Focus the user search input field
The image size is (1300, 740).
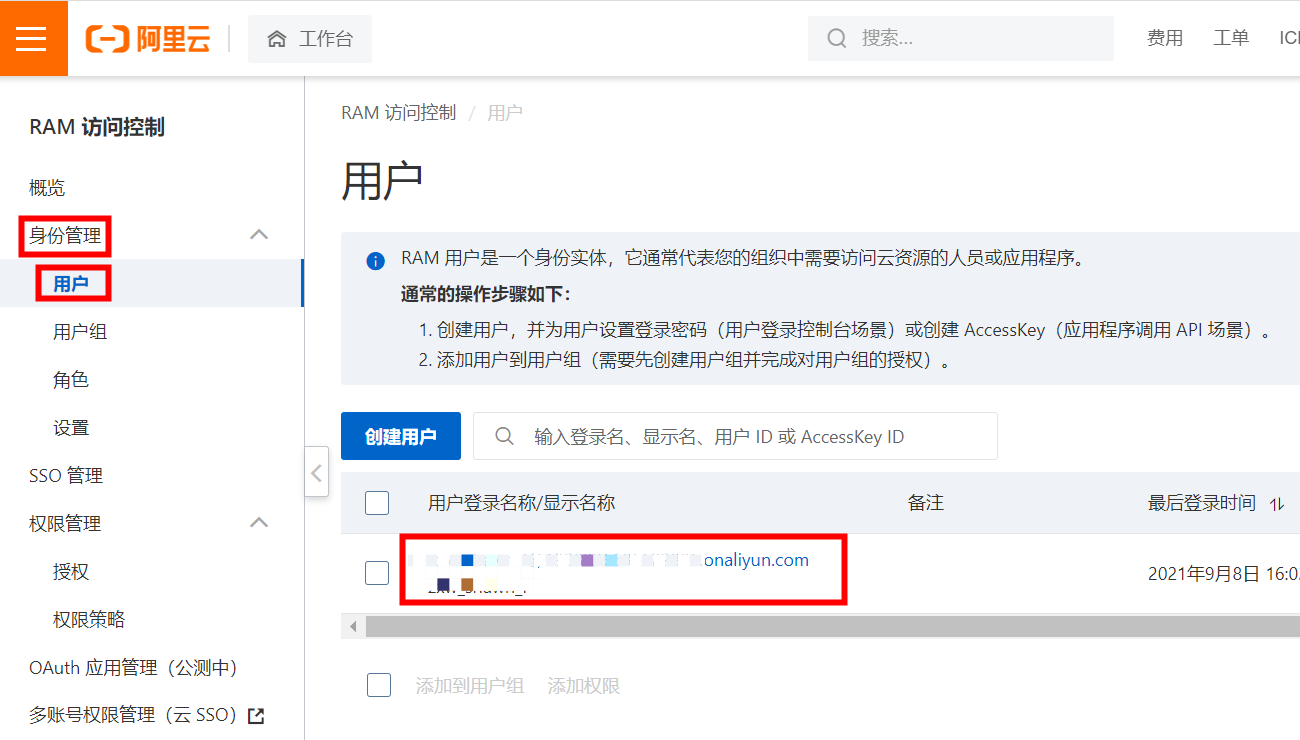click(750, 437)
